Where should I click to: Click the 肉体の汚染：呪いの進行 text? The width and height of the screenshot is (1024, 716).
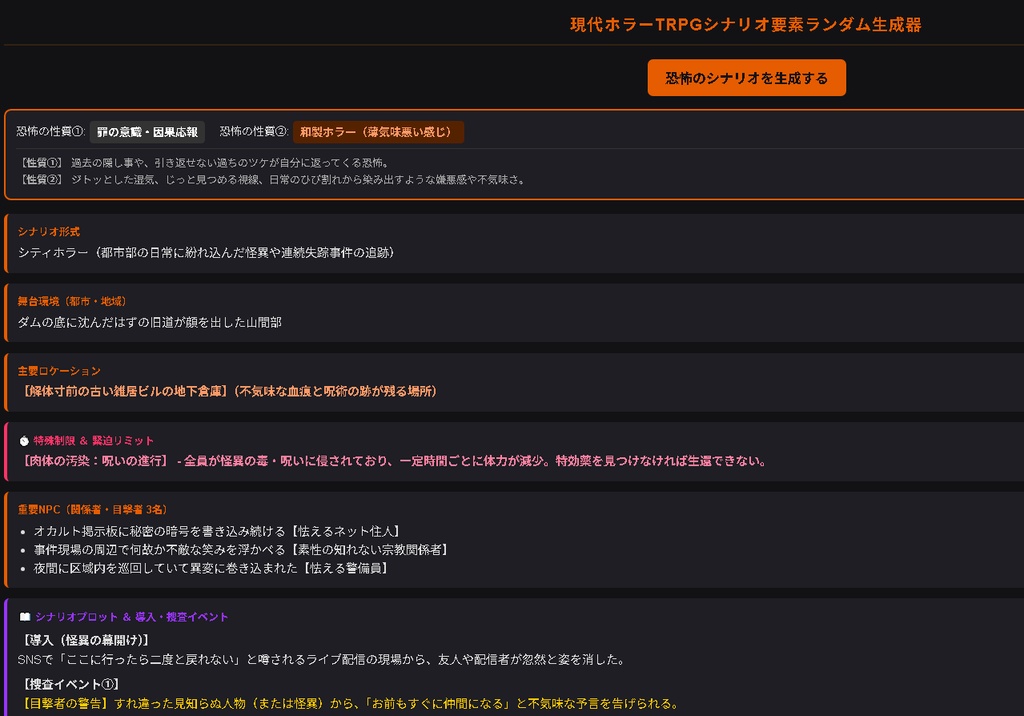point(392,461)
